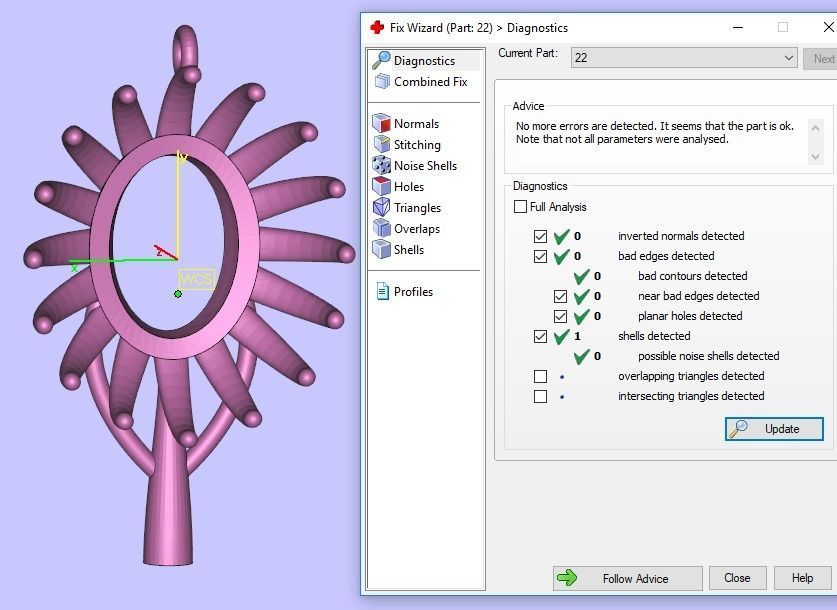The height and width of the screenshot is (610, 837).
Task: Click the Diagnostics magnifier icon
Action: pyautogui.click(x=381, y=60)
